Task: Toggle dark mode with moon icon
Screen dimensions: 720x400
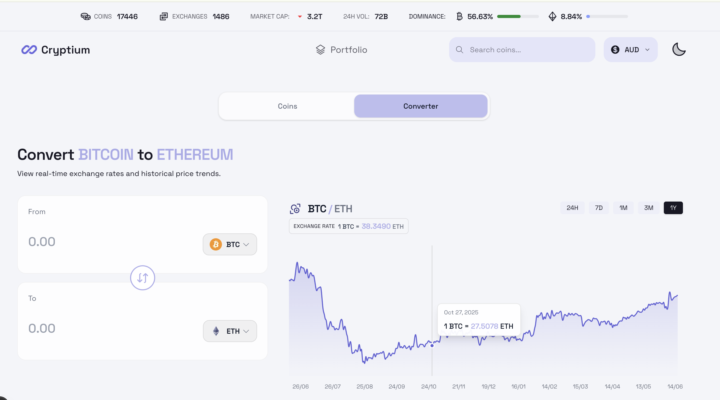Action: 679,50
